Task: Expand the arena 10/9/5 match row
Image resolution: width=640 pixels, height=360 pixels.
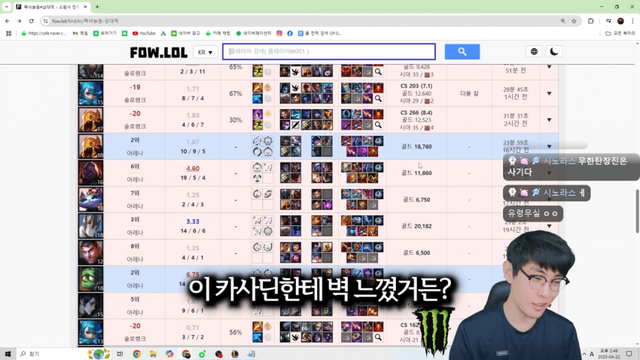Action: point(549,146)
